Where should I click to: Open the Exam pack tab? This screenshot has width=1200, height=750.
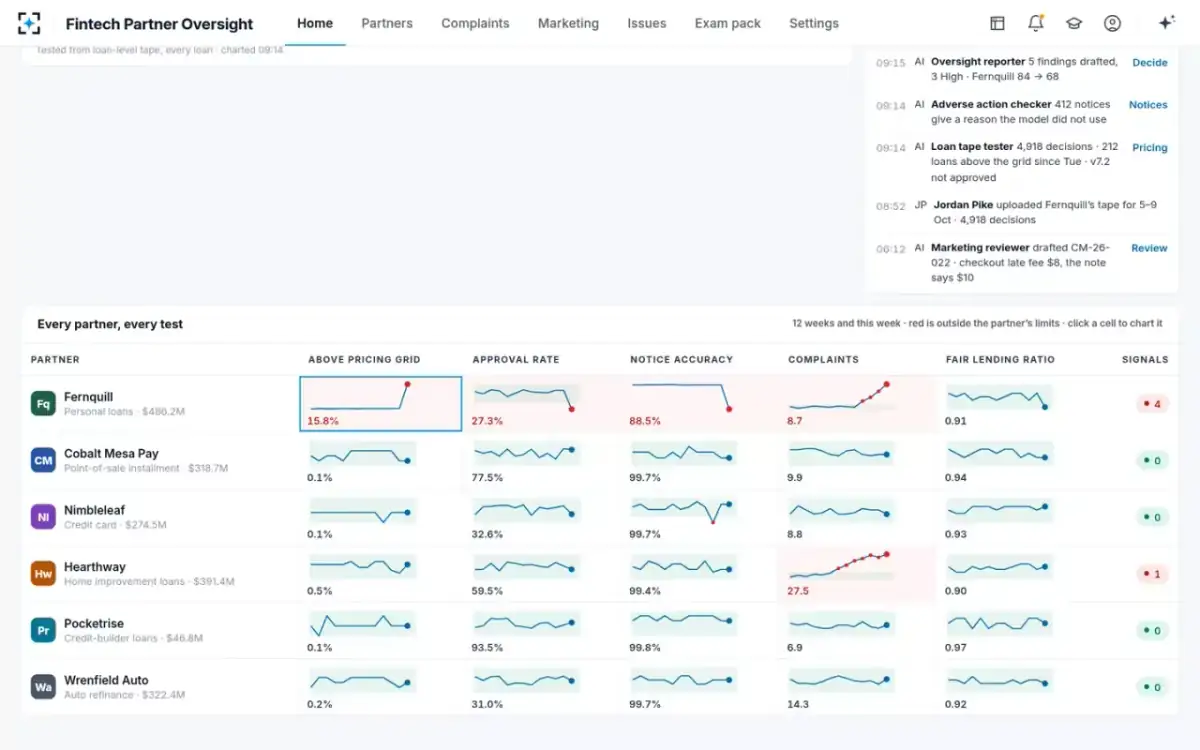(728, 23)
